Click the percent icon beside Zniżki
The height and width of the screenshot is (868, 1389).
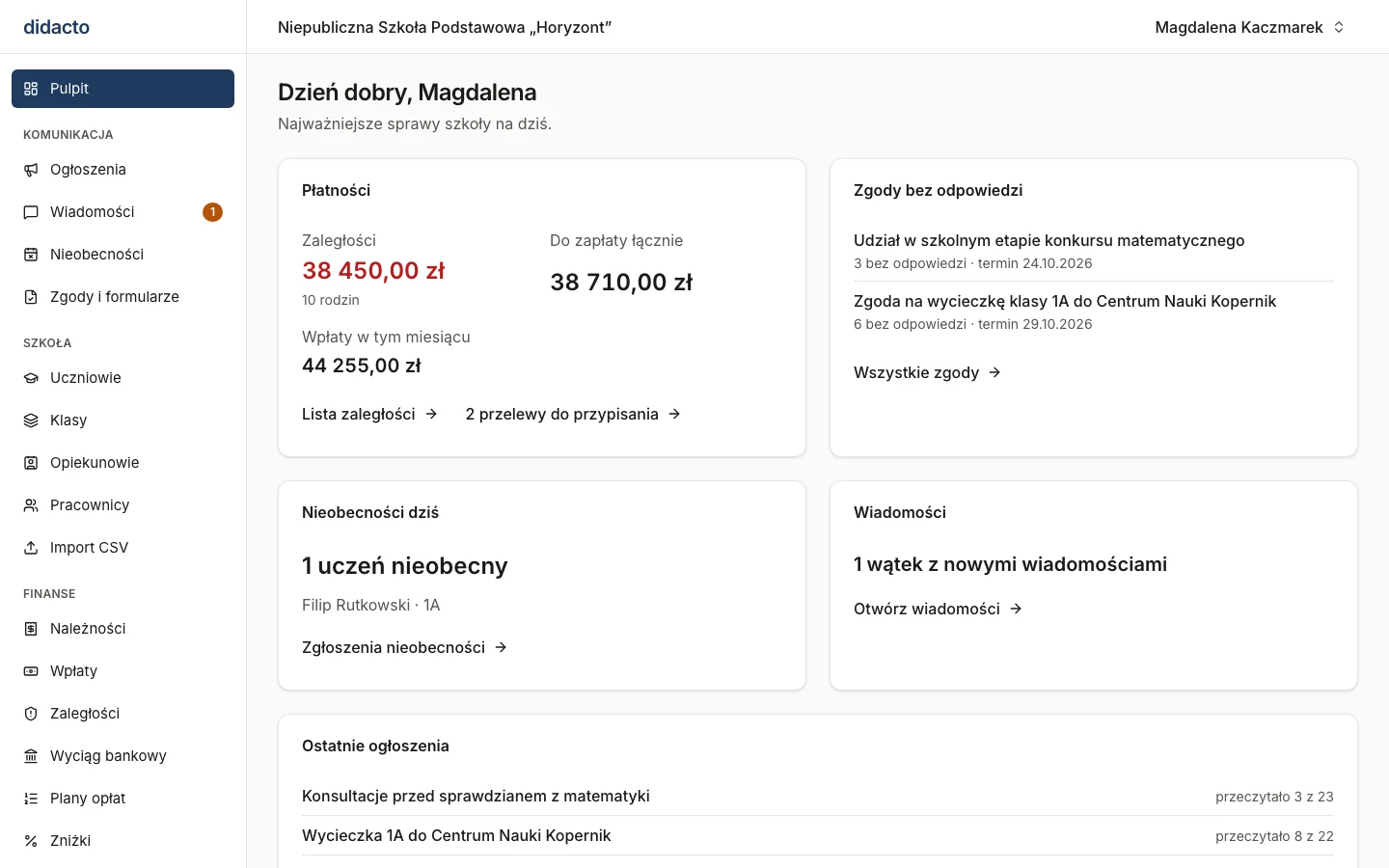pos(31,841)
